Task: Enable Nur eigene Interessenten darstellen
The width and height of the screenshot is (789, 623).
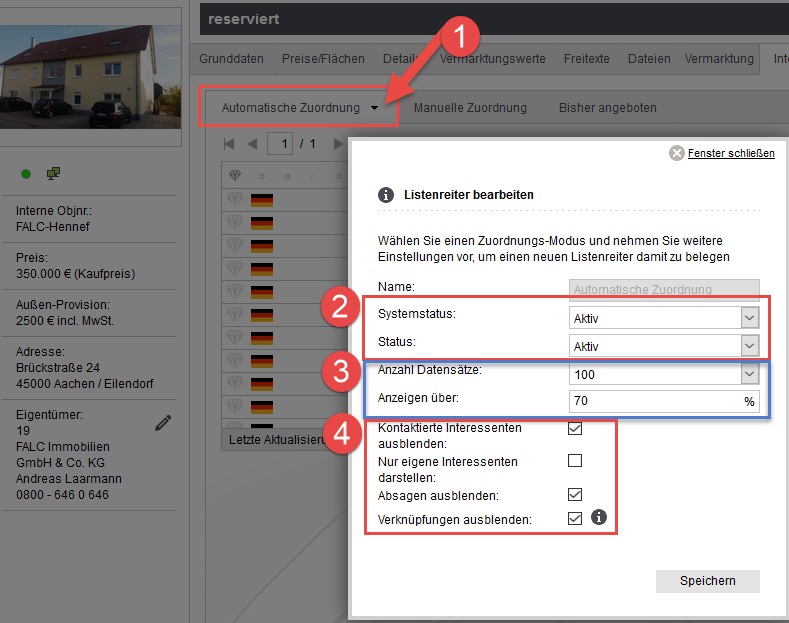Action: click(x=574, y=461)
